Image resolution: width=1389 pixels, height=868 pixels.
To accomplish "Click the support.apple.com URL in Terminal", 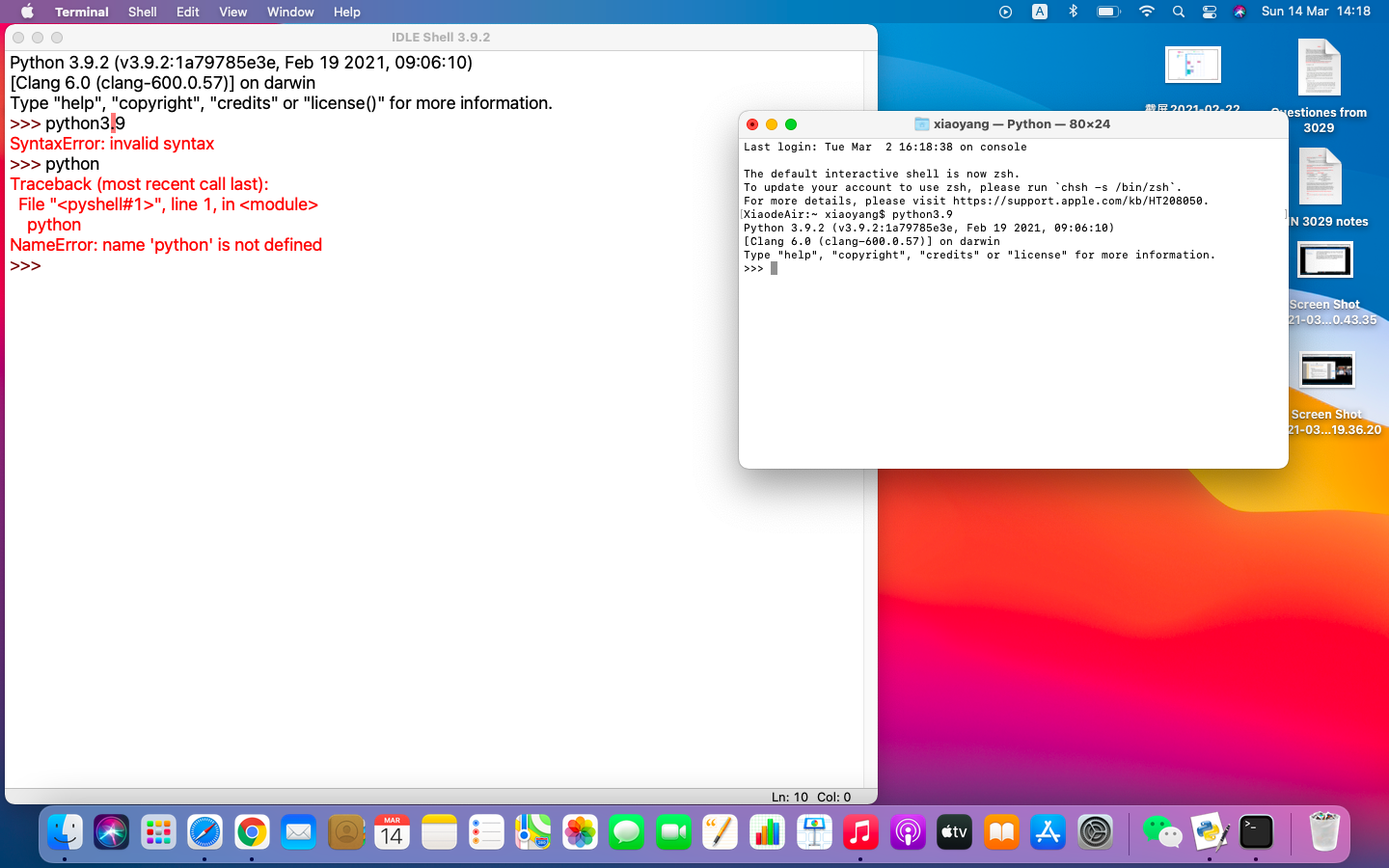I will pyautogui.click(x=1078, y=202).
